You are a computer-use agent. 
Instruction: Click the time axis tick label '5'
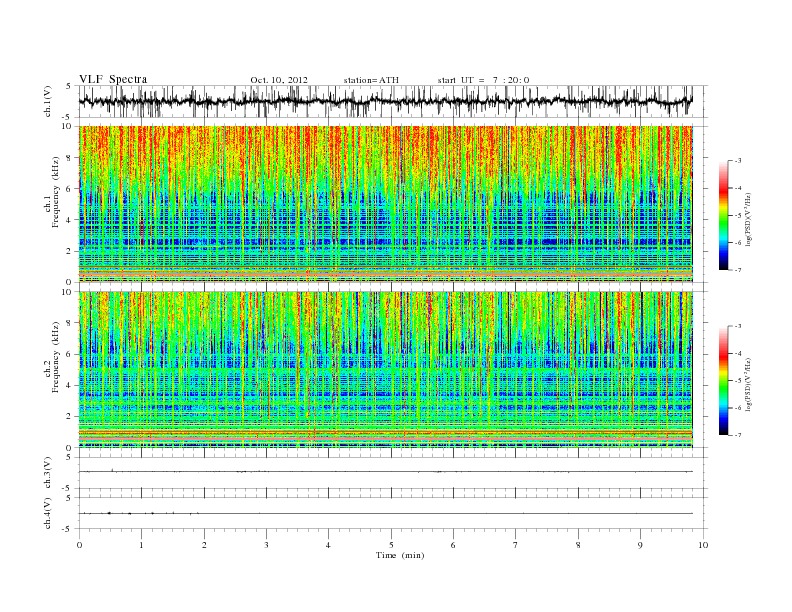click(391, 545)
